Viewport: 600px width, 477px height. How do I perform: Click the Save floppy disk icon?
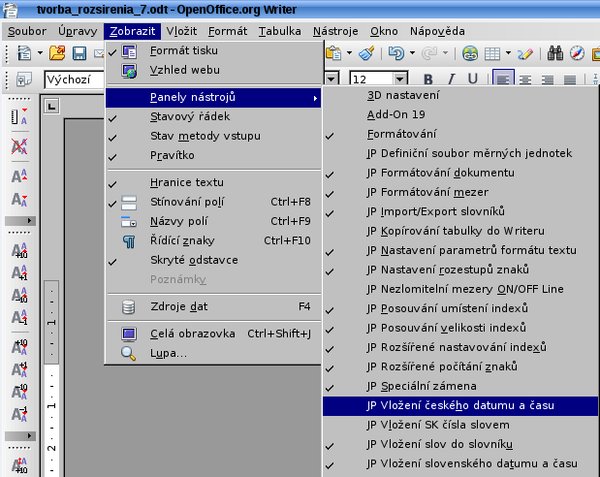click(x=79, y=53)
